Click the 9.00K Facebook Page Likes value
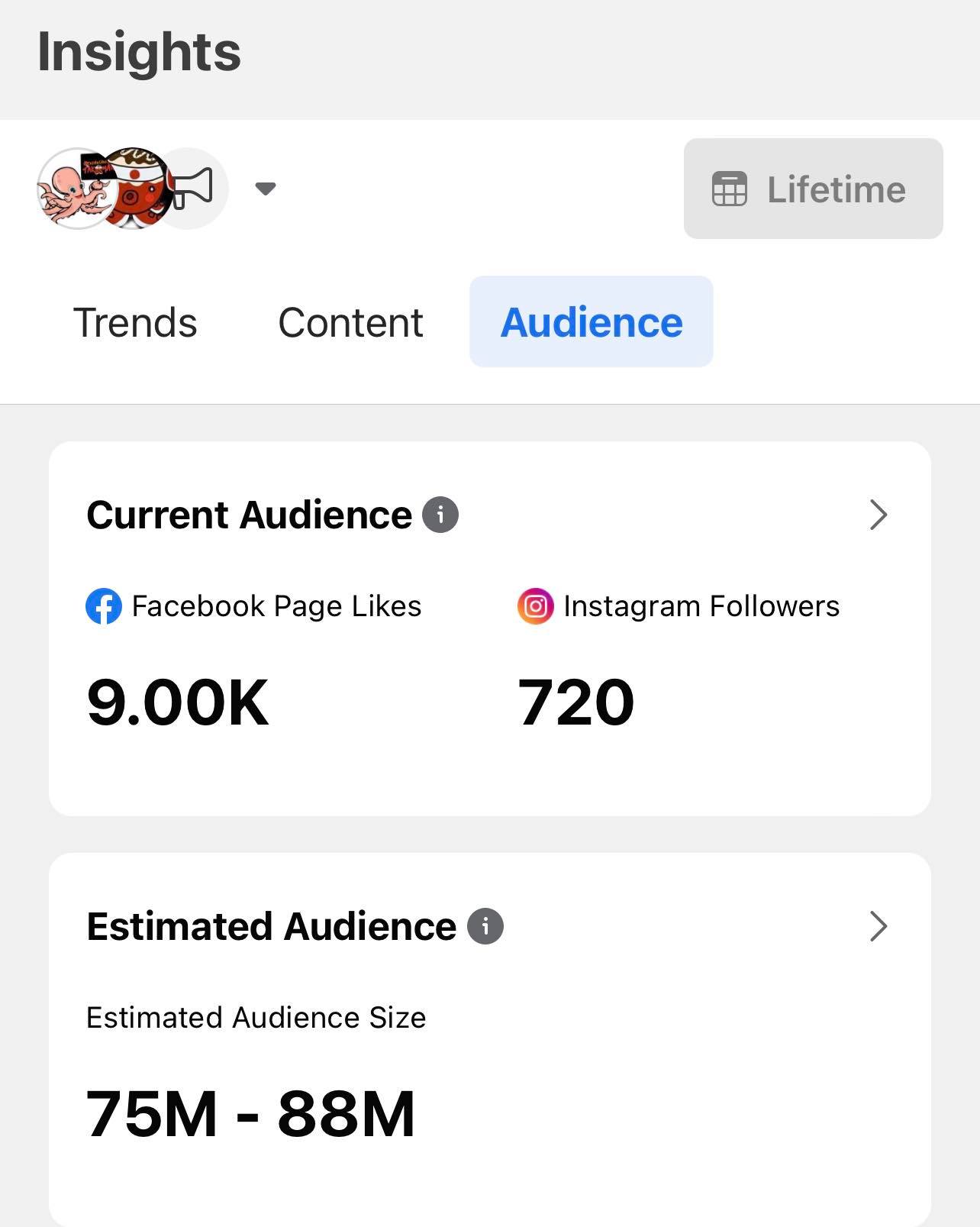The image size is (980, 1227). (x=178, y=702)
